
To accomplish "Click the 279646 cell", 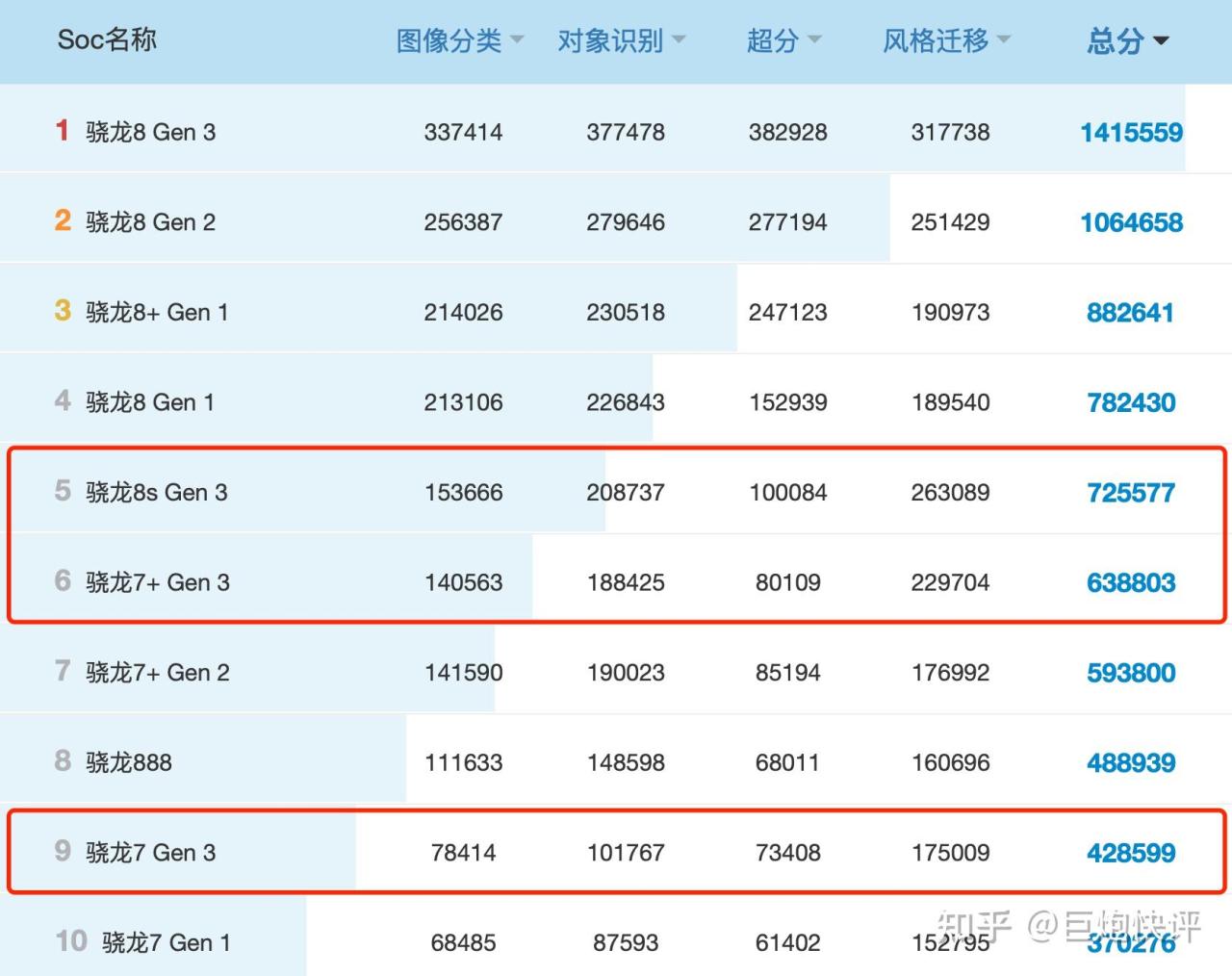I will coord(626,222).
